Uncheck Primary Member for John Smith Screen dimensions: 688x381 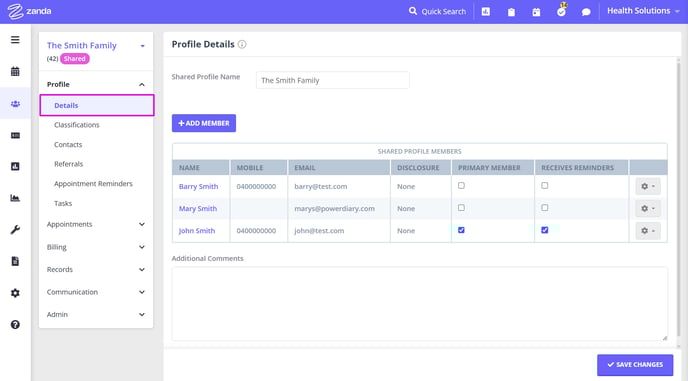click(461, 230)
